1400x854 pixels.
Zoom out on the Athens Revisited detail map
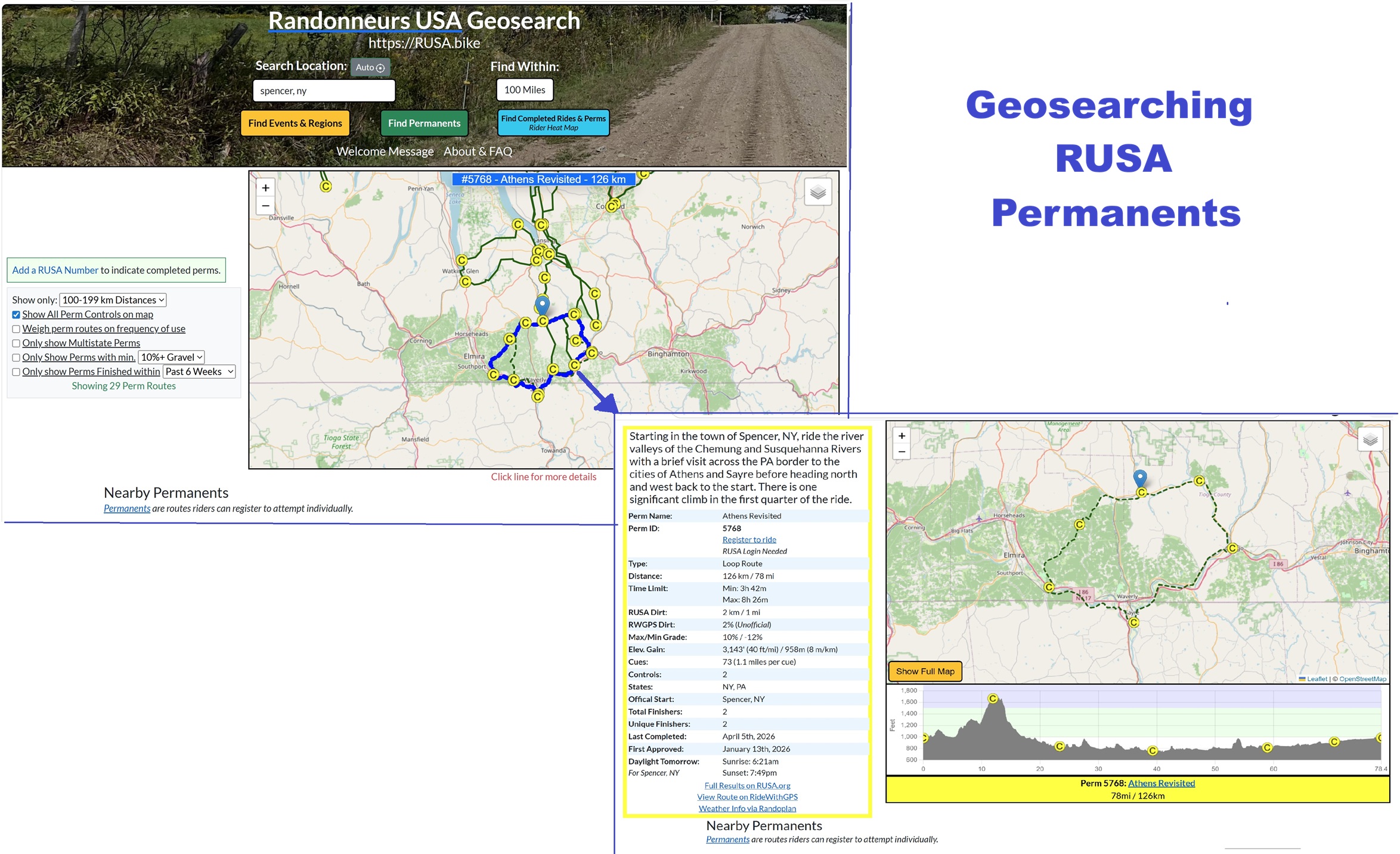tap(902, 452)
